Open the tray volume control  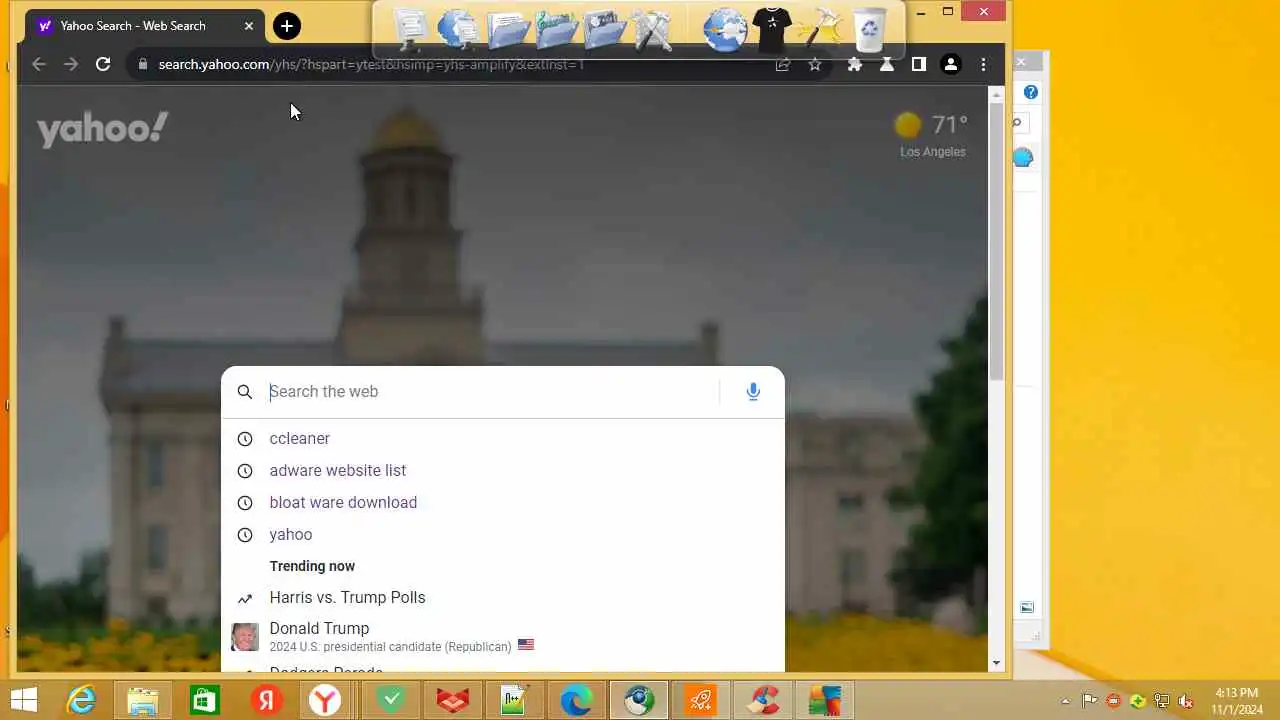point(1186,701)
